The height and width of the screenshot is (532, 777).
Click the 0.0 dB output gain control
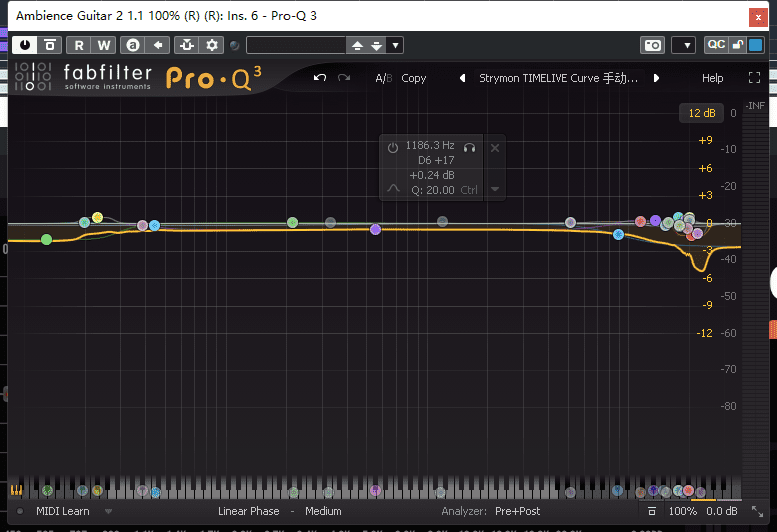point(722,511)
